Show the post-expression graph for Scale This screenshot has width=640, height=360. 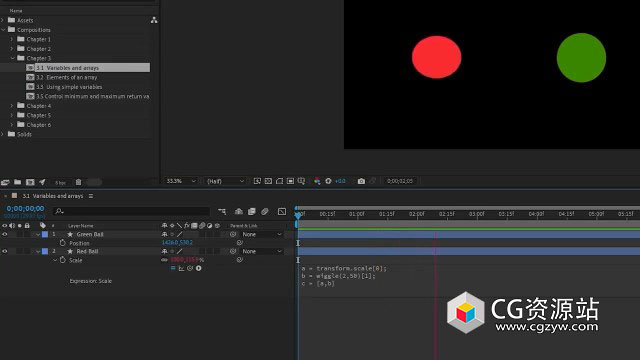coord(181,268)
